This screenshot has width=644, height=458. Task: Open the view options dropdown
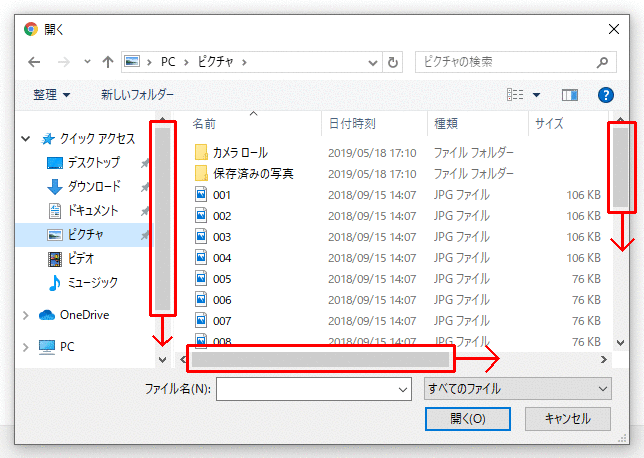click(536, 95)
